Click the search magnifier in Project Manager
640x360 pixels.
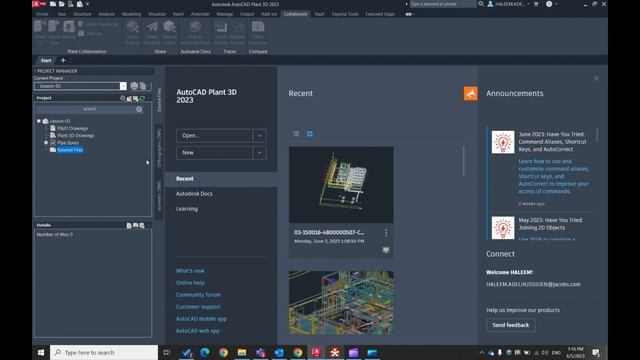[x=139, y=109]
